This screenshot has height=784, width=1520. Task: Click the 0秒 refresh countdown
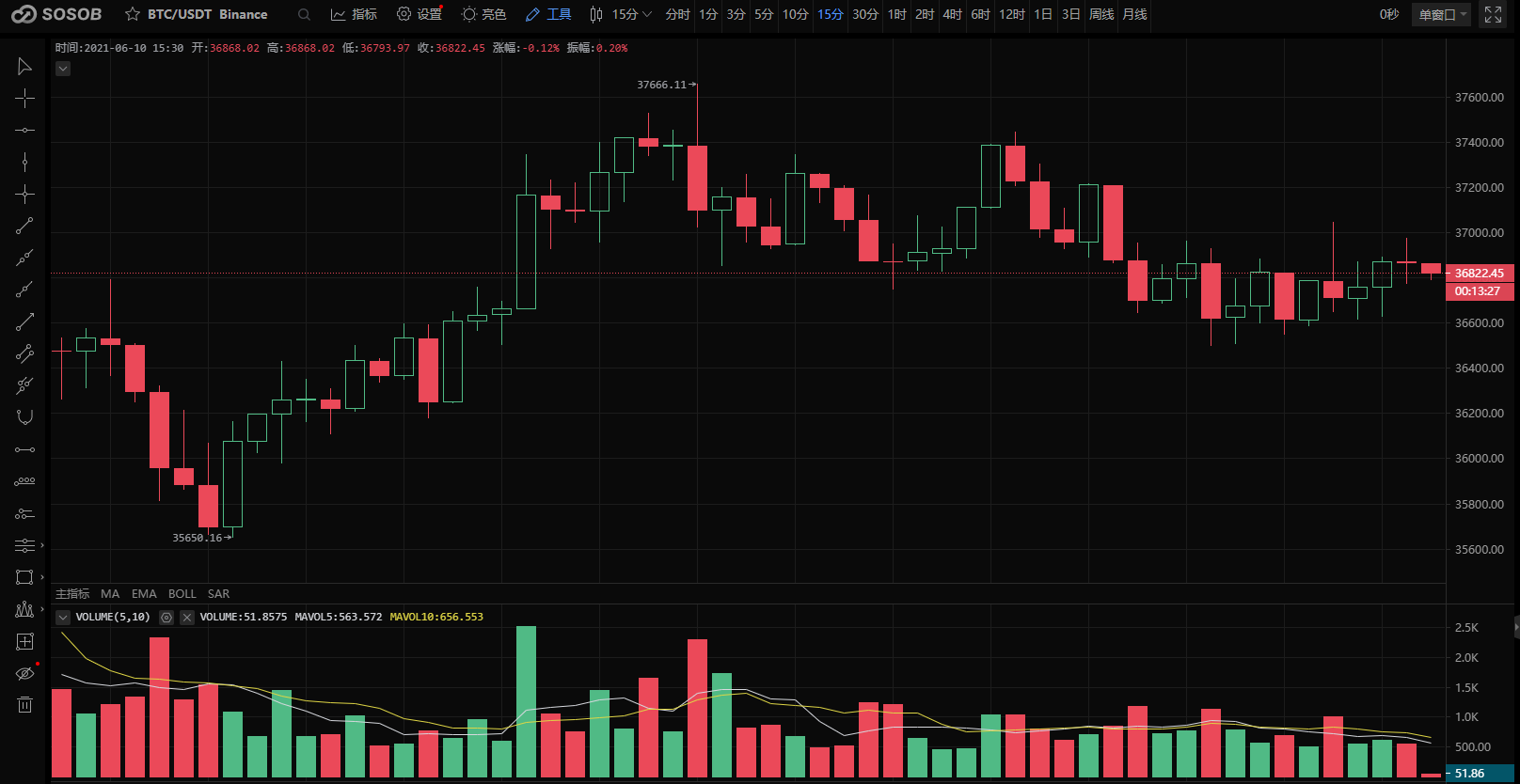point(1389,14)
